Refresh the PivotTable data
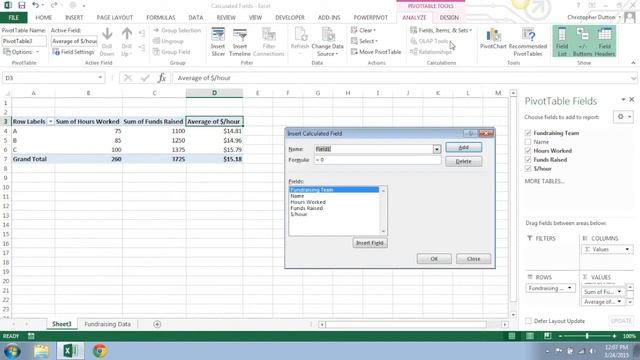 click(x=300, y=42)
